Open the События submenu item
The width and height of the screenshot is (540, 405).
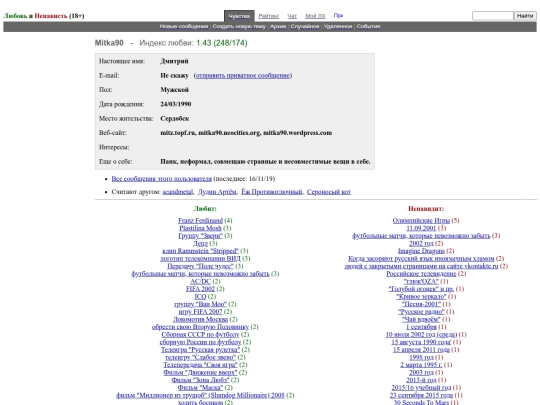[x=368, y=27]
